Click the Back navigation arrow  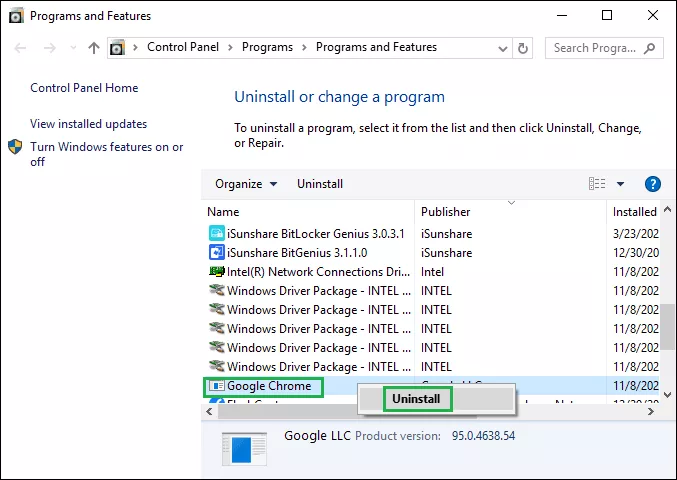point(20,47)
